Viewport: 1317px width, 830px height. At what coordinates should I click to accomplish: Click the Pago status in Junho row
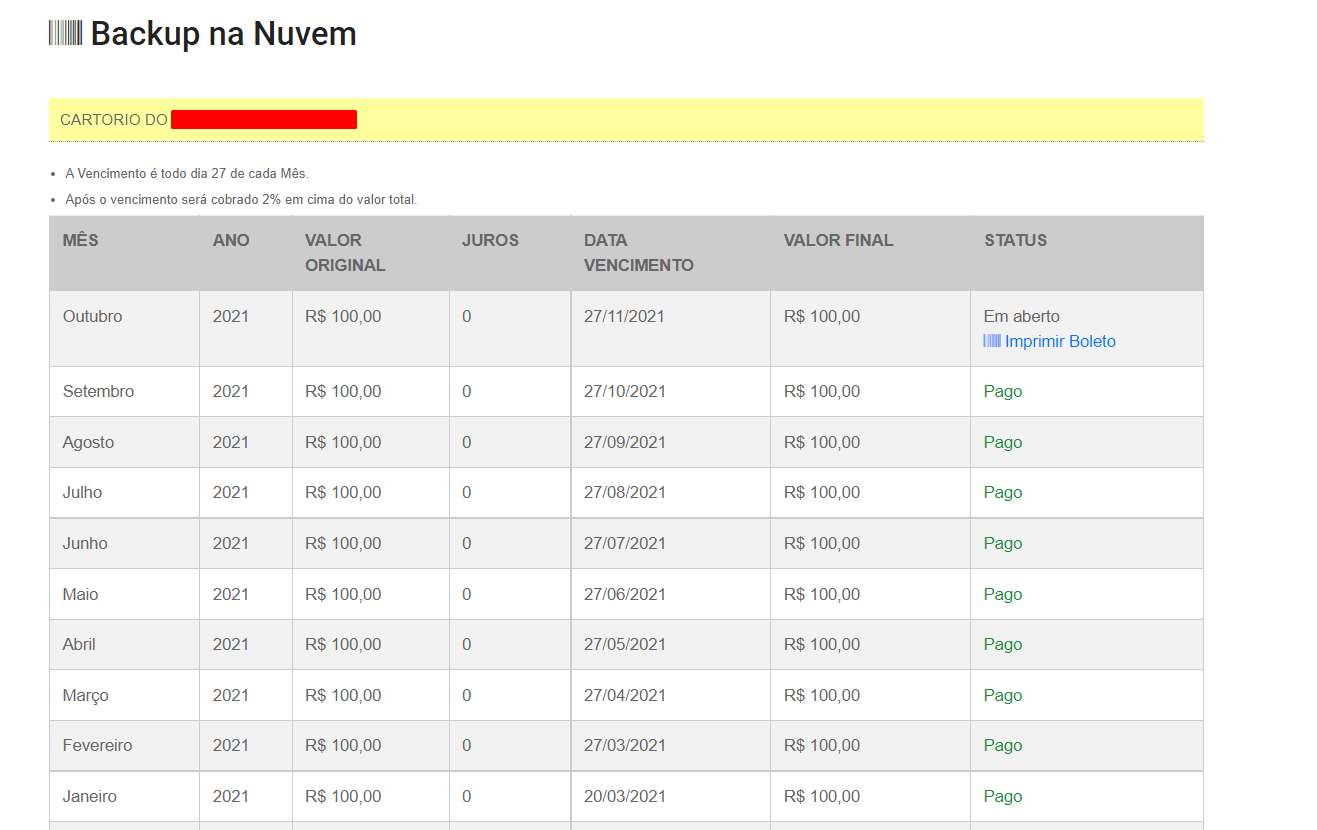click(x=1003, y=543)
